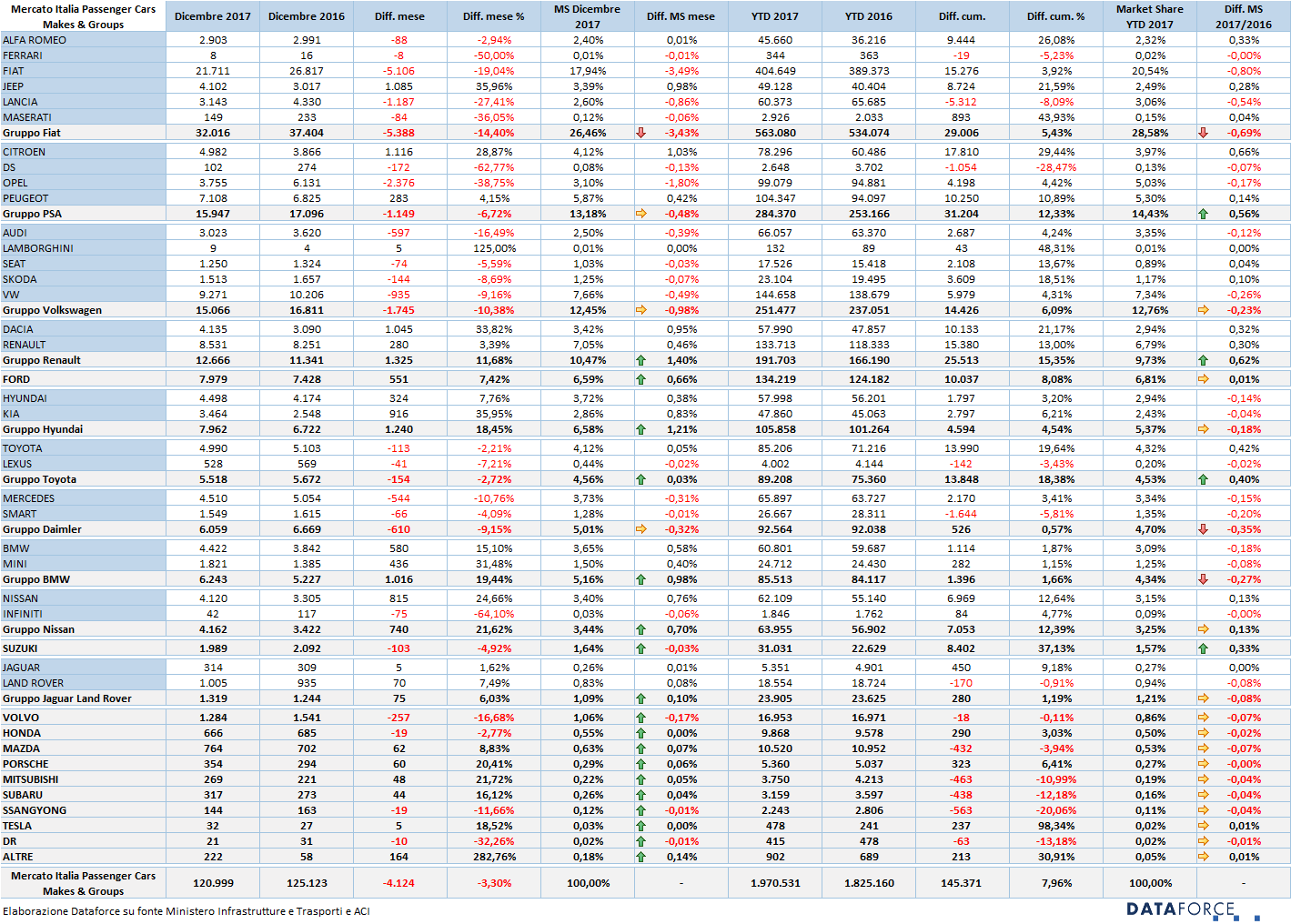Click the Gruppo Fiat row label
This screenshot has width=1291, height=924.
pos(32,133)
